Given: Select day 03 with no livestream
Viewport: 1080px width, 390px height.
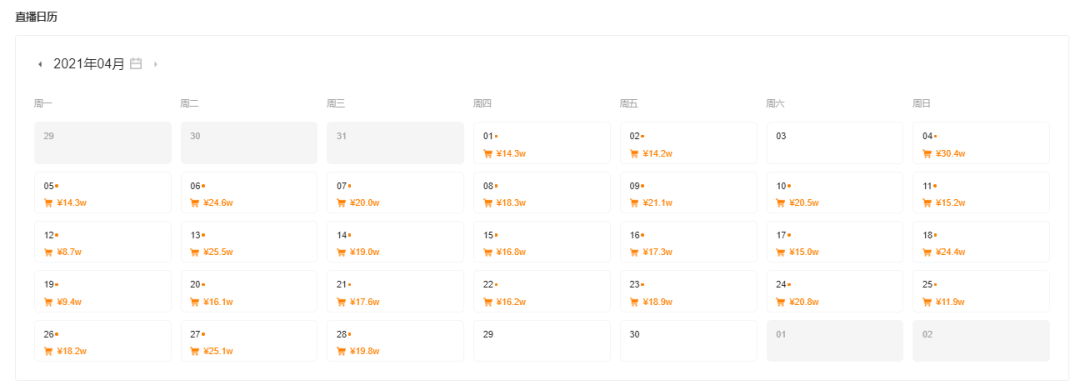Looking at the screenshot, I should [x=835, y=143].
